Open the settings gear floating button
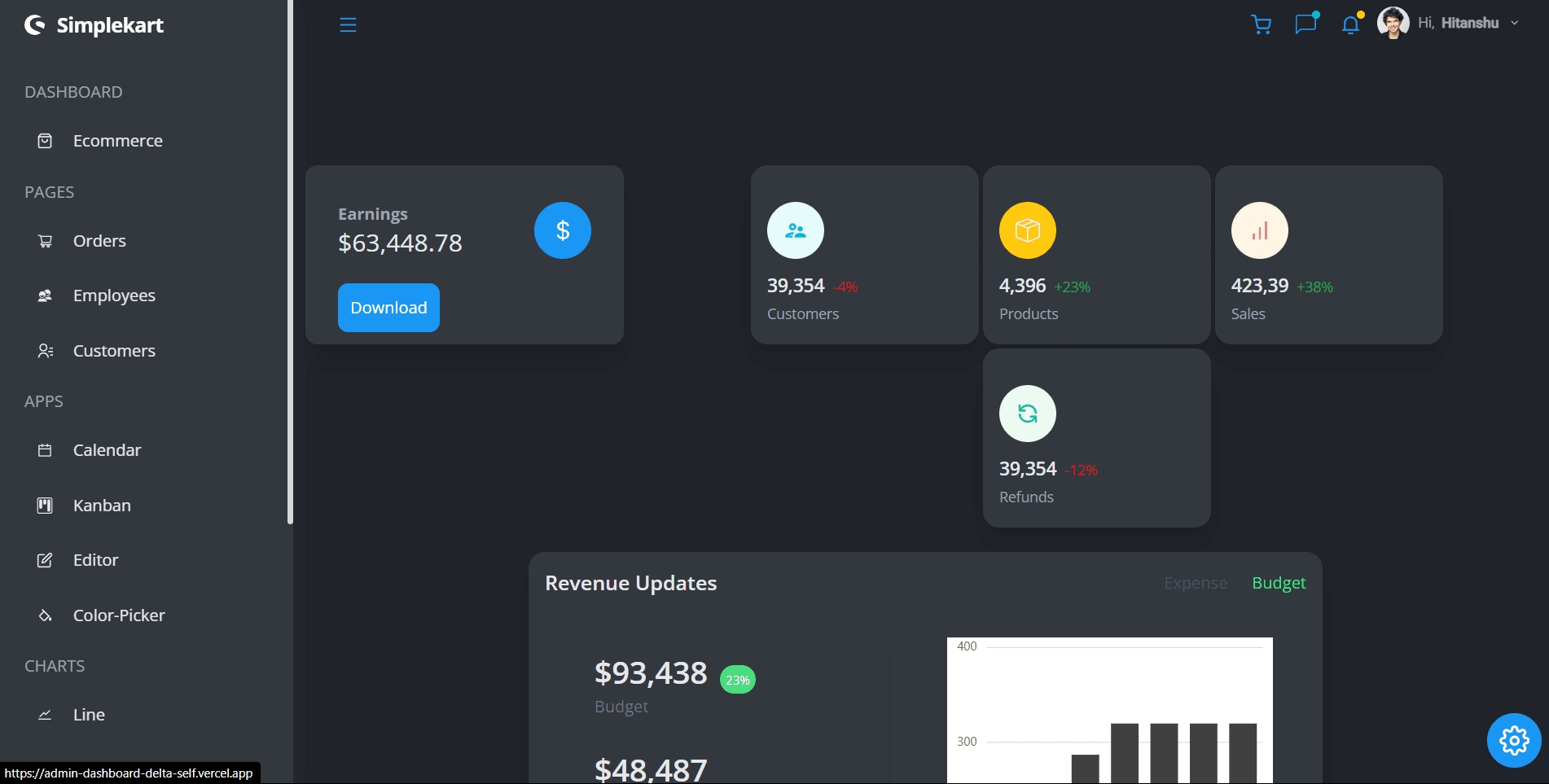Image resolution: width=1549 pixels, height=784 pixels. coord(1514,740)
